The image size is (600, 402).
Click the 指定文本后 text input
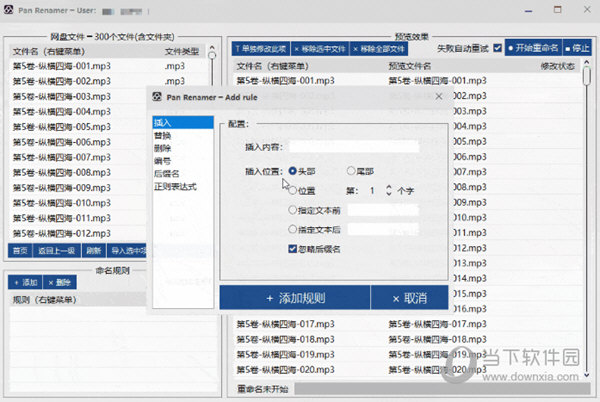(x=383, y=229)
